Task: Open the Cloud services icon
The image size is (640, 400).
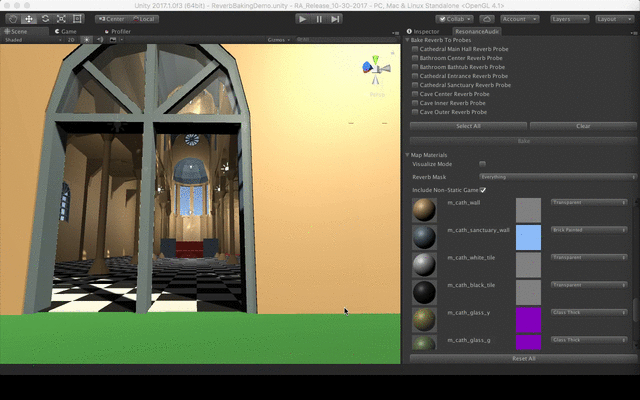Action: click(487, 19)
